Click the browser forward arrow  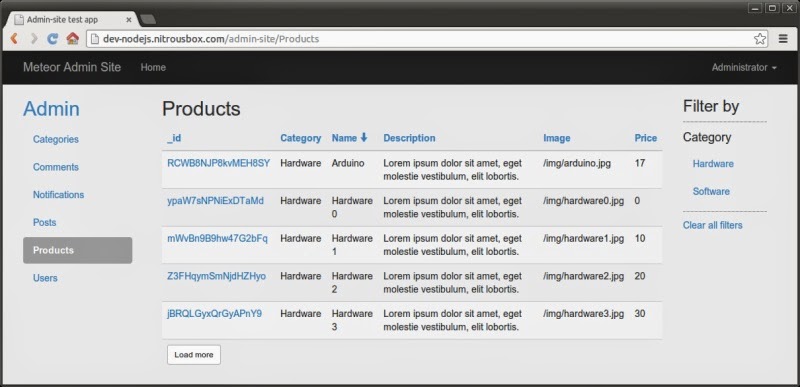coord(34,39)
